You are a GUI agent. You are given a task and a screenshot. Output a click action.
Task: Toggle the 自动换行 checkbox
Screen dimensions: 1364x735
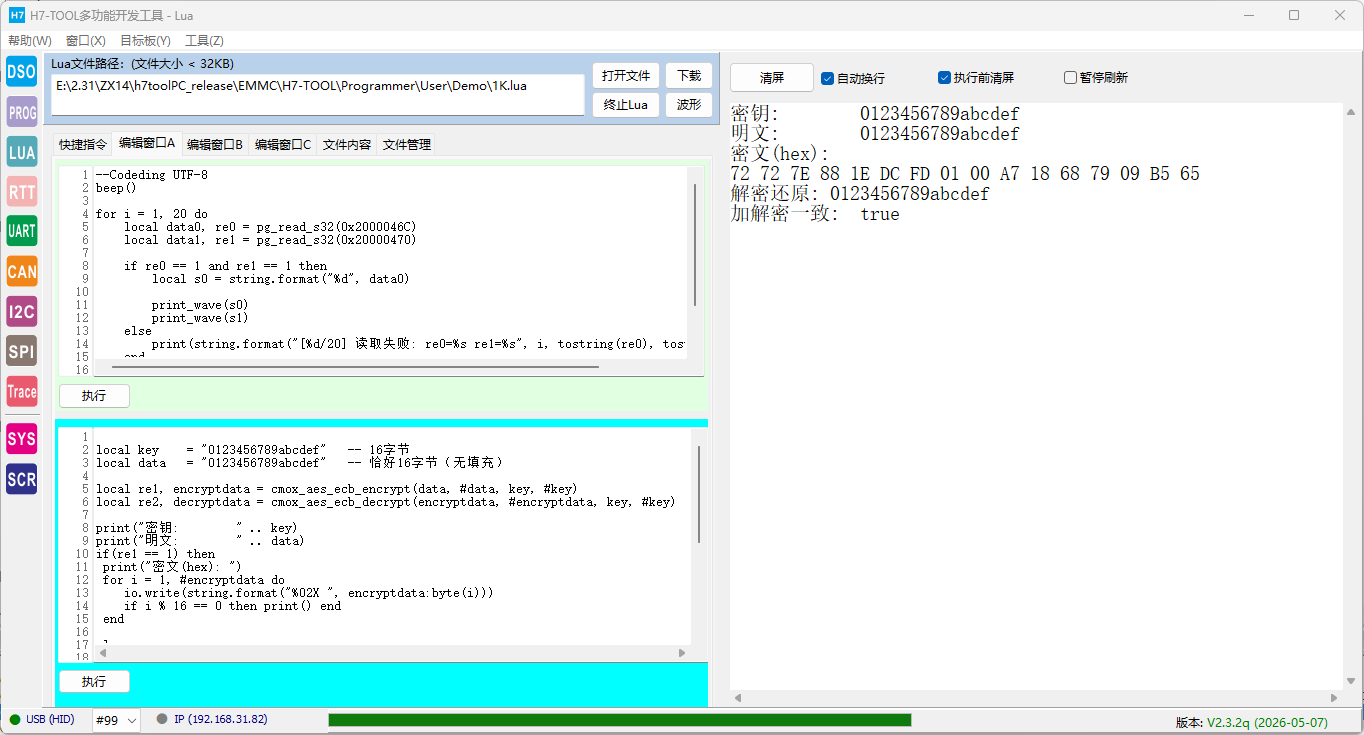[827, 78]
